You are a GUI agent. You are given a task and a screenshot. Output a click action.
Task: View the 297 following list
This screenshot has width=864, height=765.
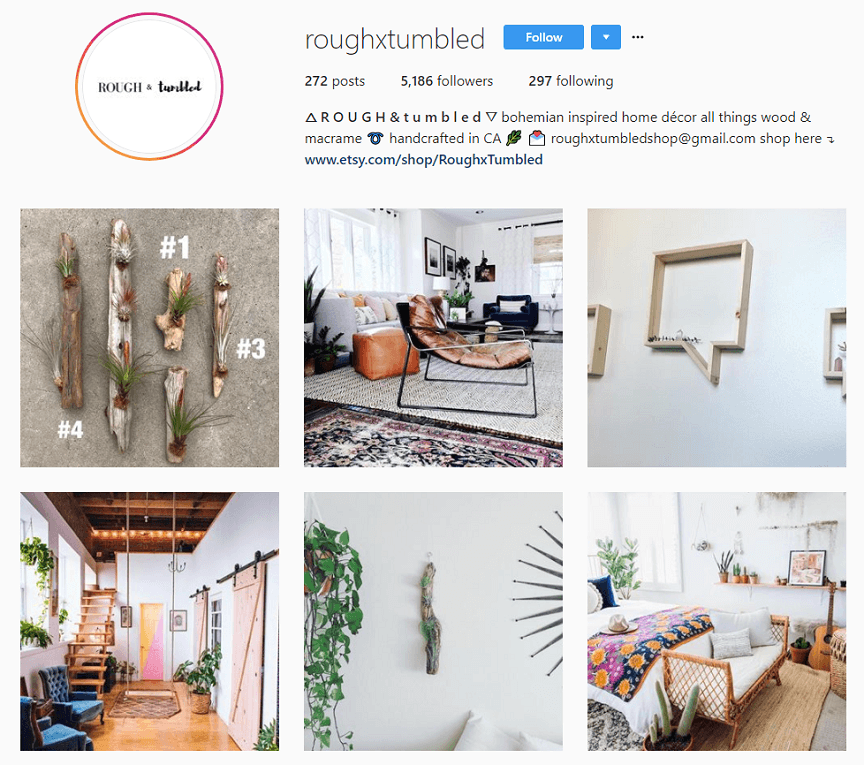coord(571,81)
